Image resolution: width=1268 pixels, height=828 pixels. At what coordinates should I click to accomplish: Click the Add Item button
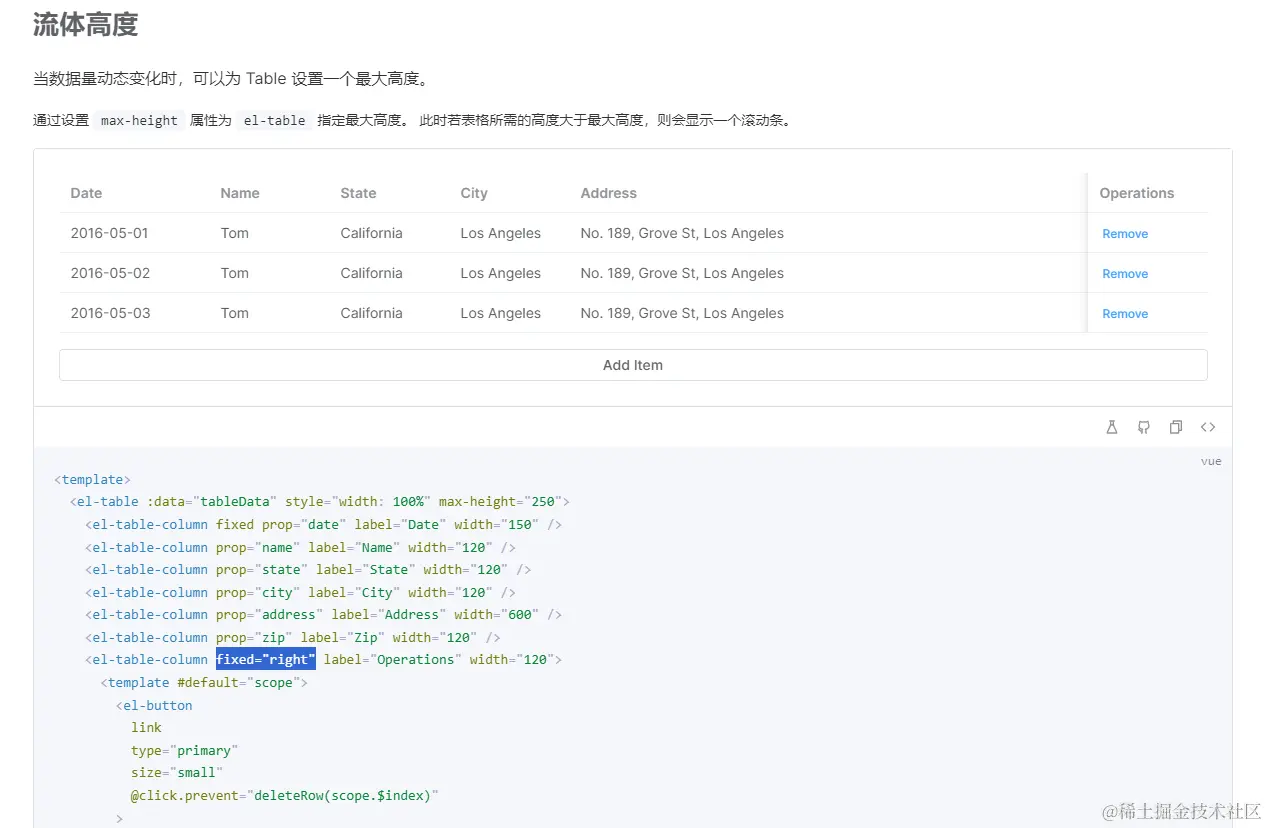[x=633, y=365]
